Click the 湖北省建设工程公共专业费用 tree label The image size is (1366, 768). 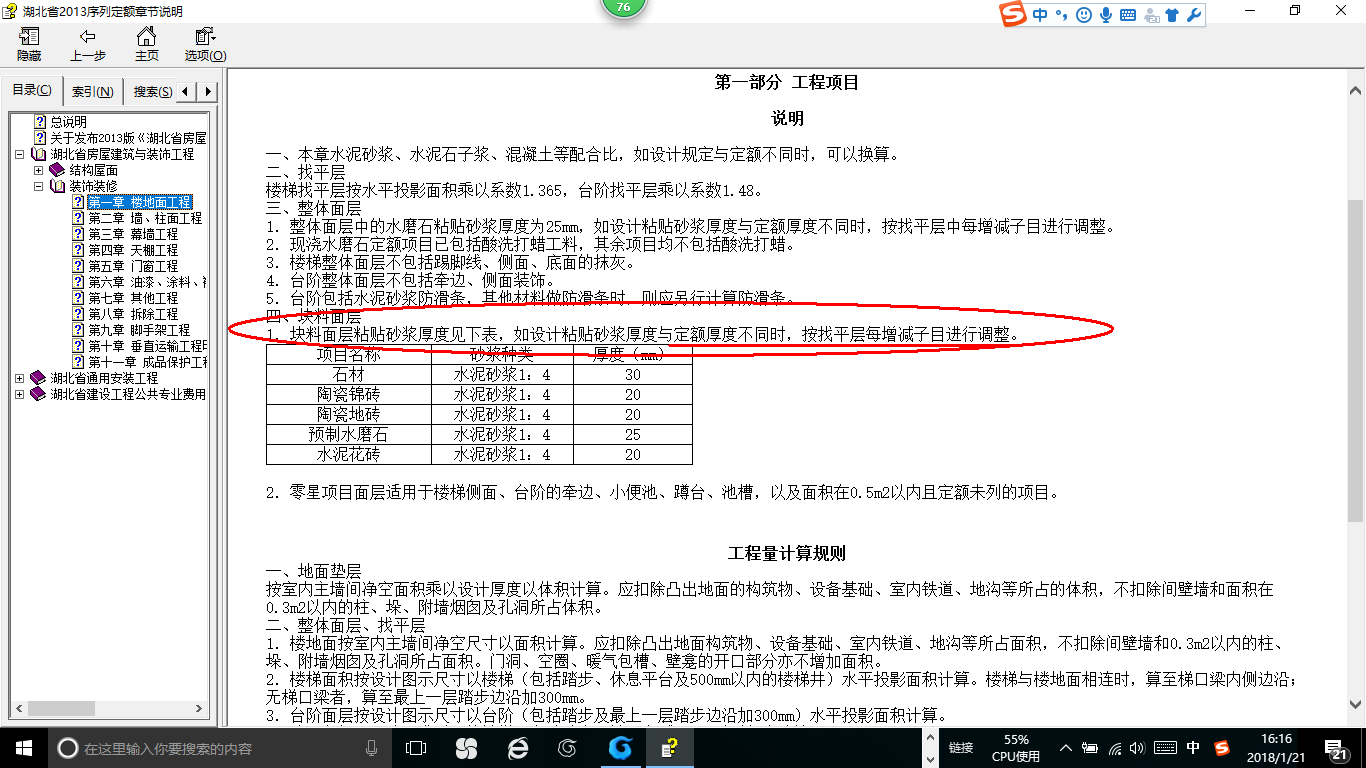[x=128, y=394]
